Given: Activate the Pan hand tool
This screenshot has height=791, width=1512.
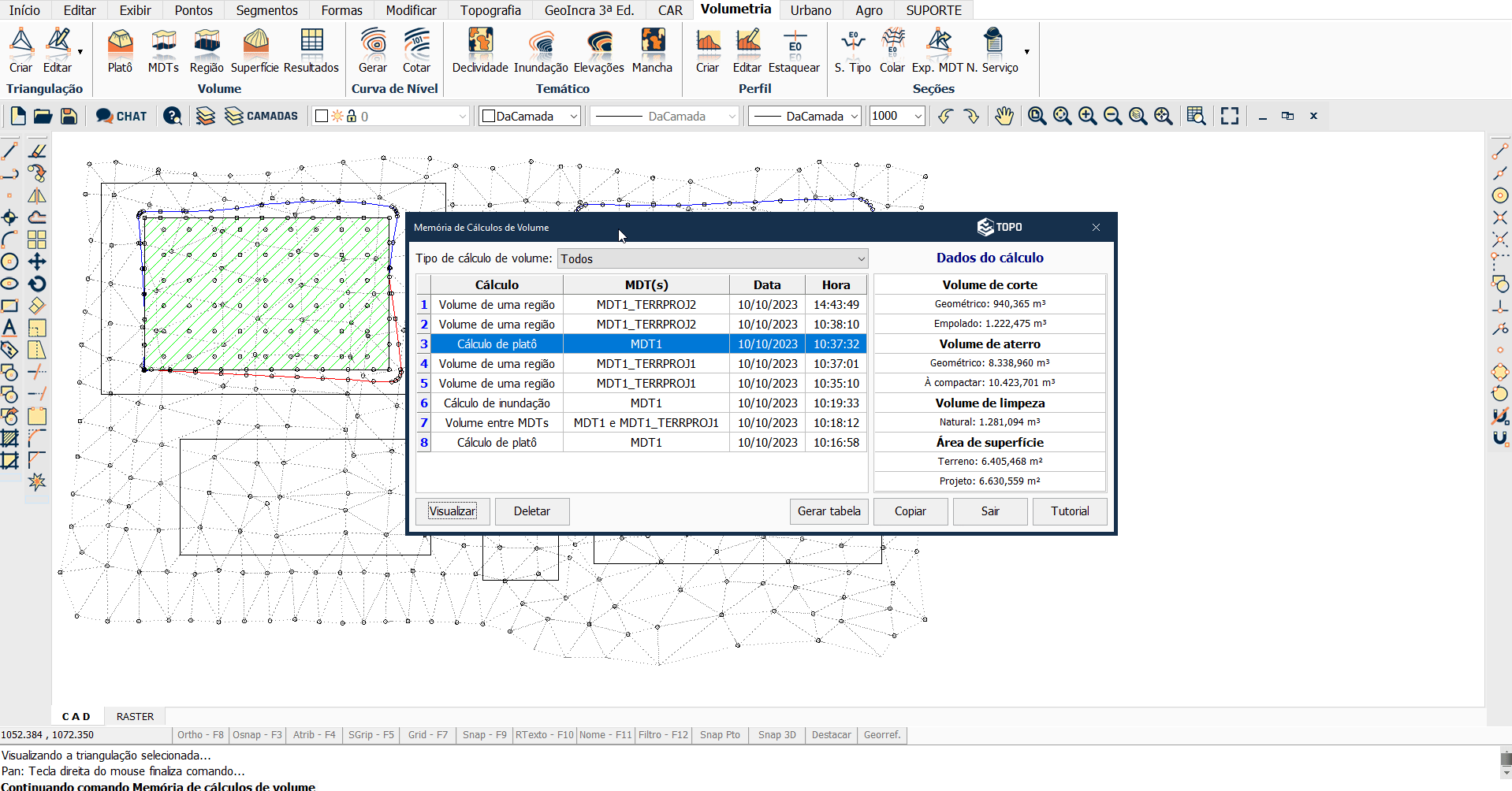Looking at the screenshot, I should click(1004, 116).
